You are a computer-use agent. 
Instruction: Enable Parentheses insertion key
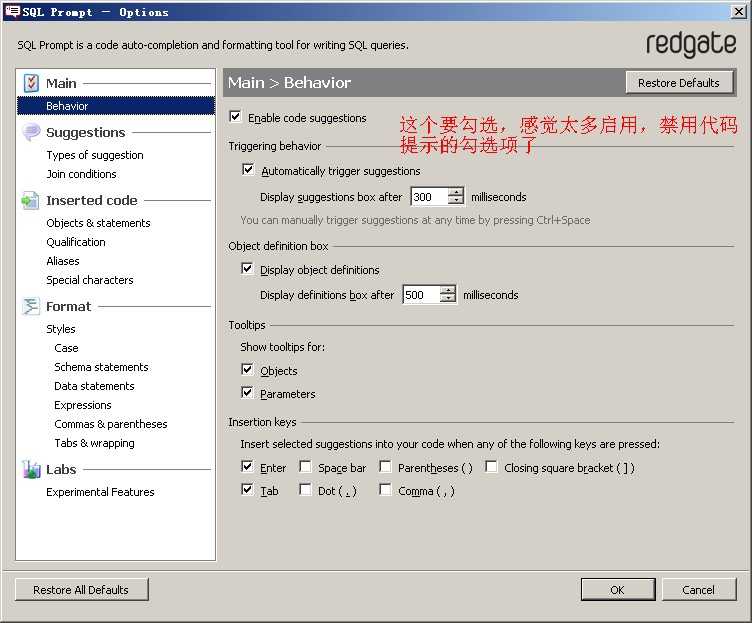coord(385,466)
